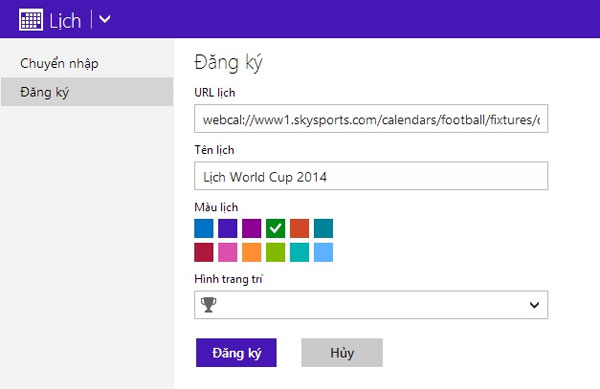Focus the Tên lịch input field
This screenshot has height=389, width=600.
371,176
